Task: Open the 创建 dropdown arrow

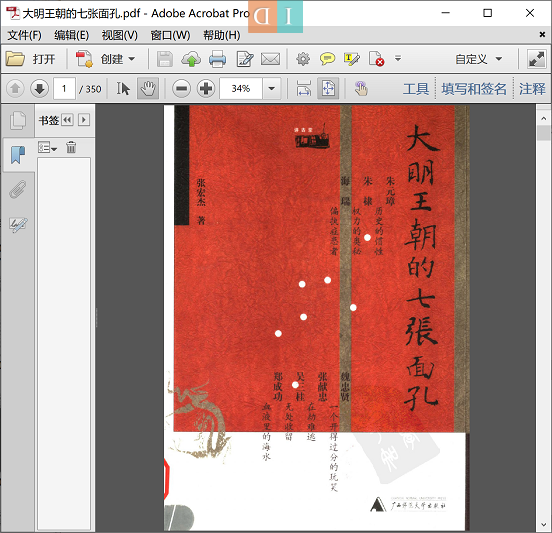Action: (132, 59)
